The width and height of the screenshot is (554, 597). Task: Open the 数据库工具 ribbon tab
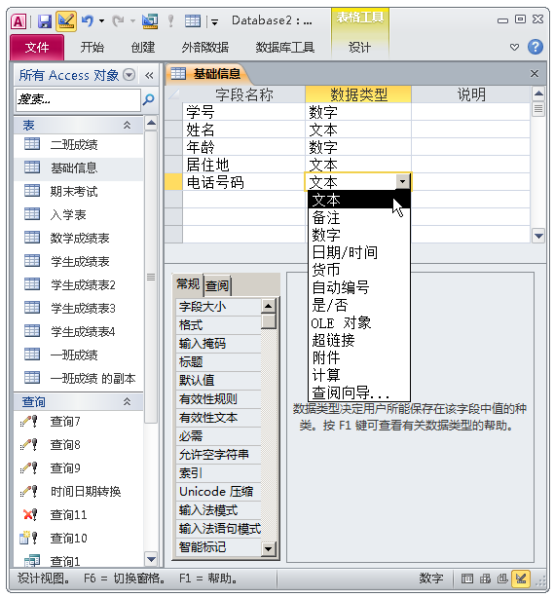pyautogui.click(x=285, y=47)
